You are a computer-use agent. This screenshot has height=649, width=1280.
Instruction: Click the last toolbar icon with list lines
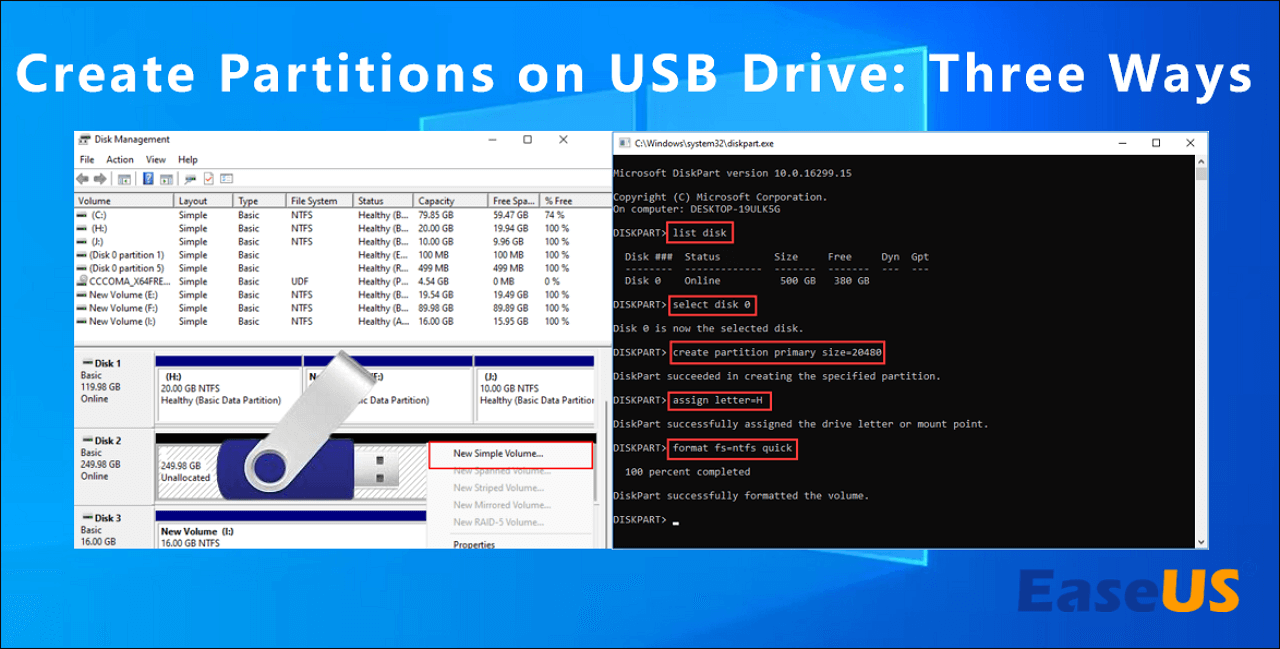coord(226,179)
